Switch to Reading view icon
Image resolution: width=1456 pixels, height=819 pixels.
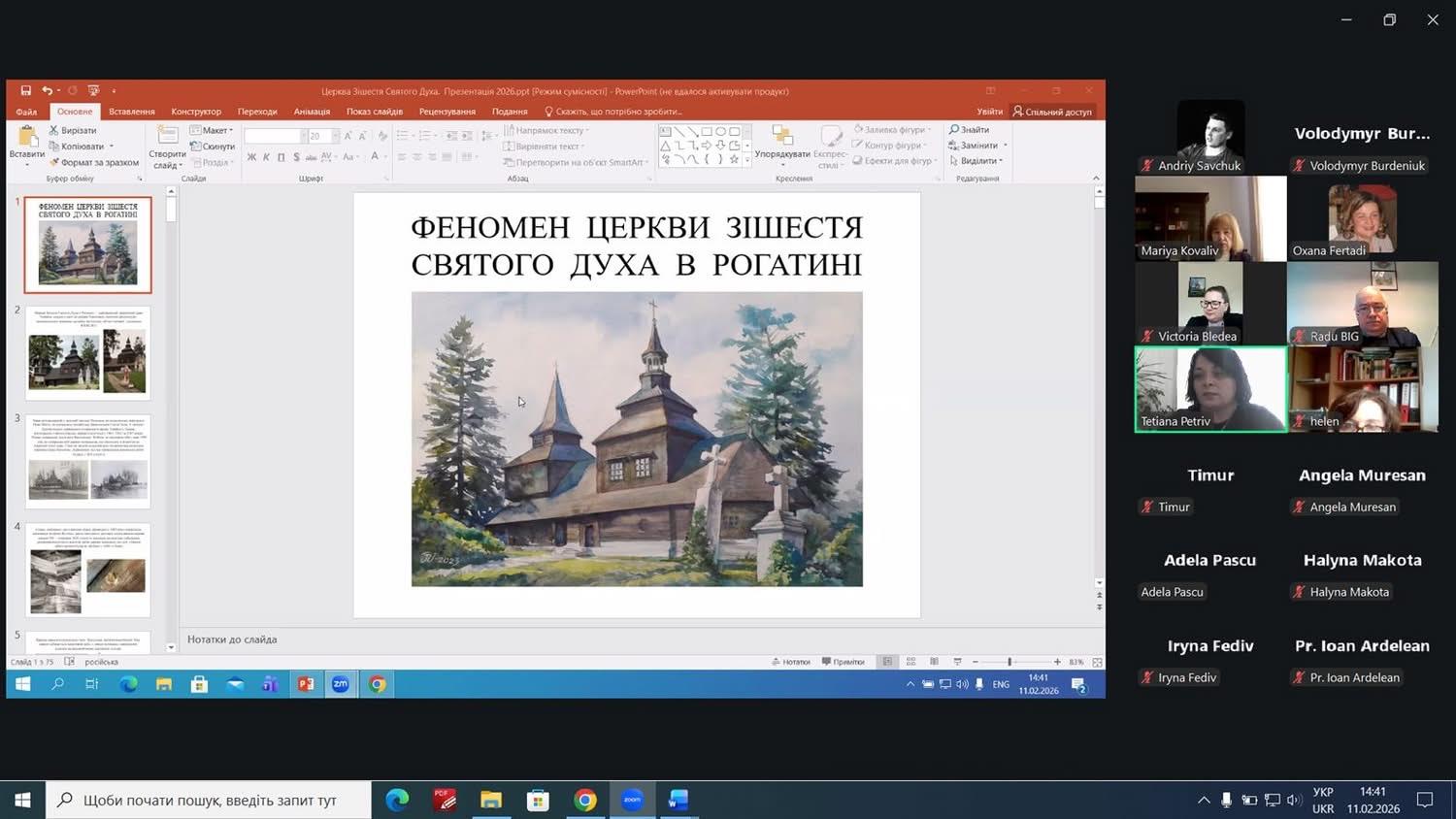(x=934, y=661)
